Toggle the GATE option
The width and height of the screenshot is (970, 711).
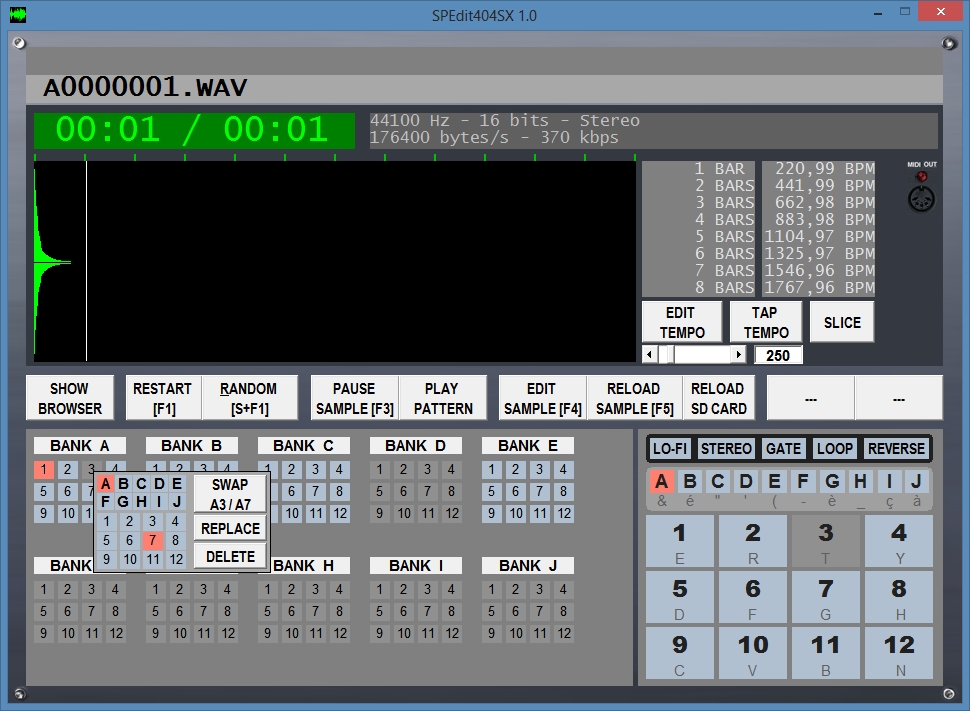(783, 449)
